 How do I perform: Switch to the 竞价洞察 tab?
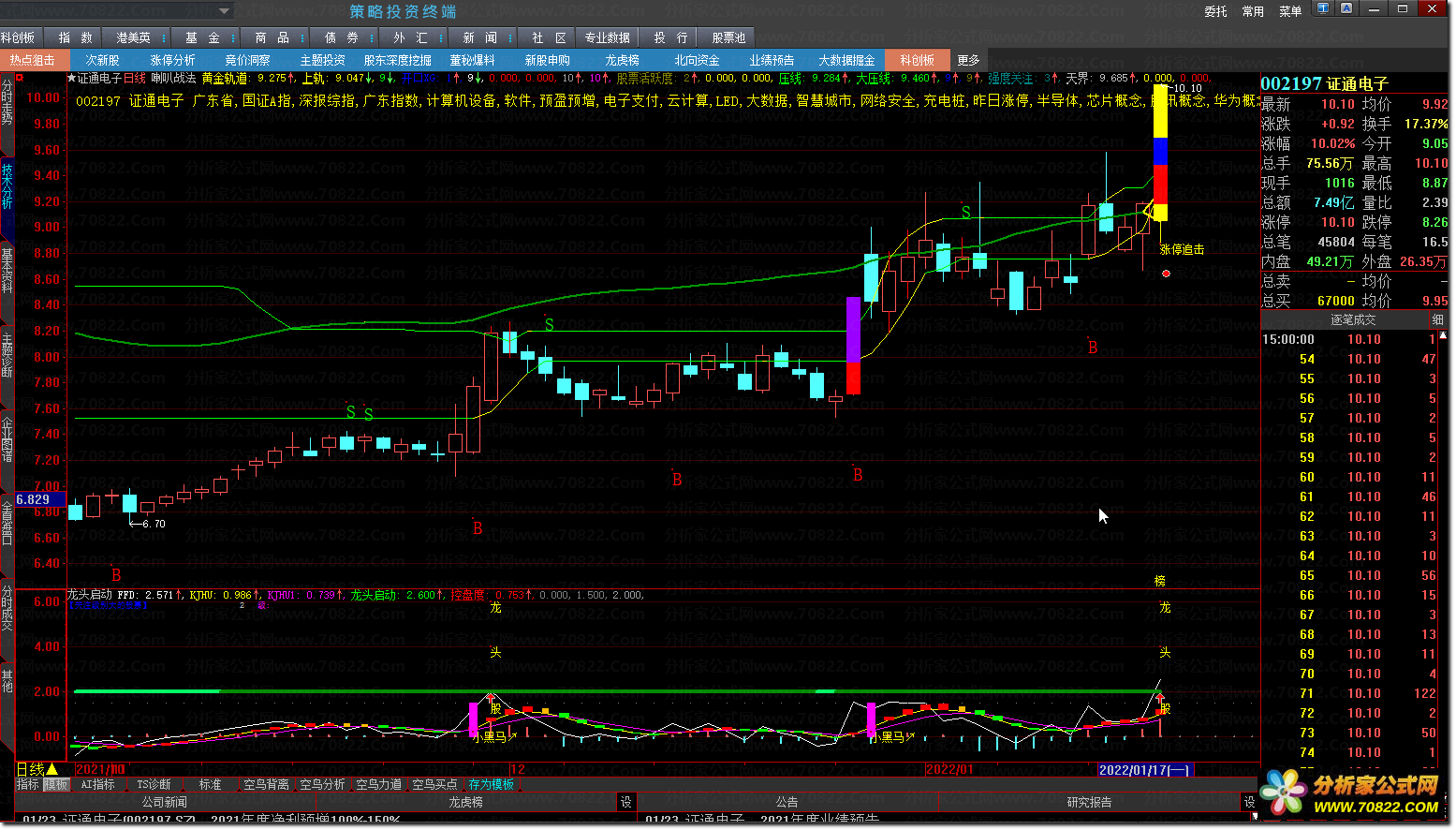click(x=248, y=60)
